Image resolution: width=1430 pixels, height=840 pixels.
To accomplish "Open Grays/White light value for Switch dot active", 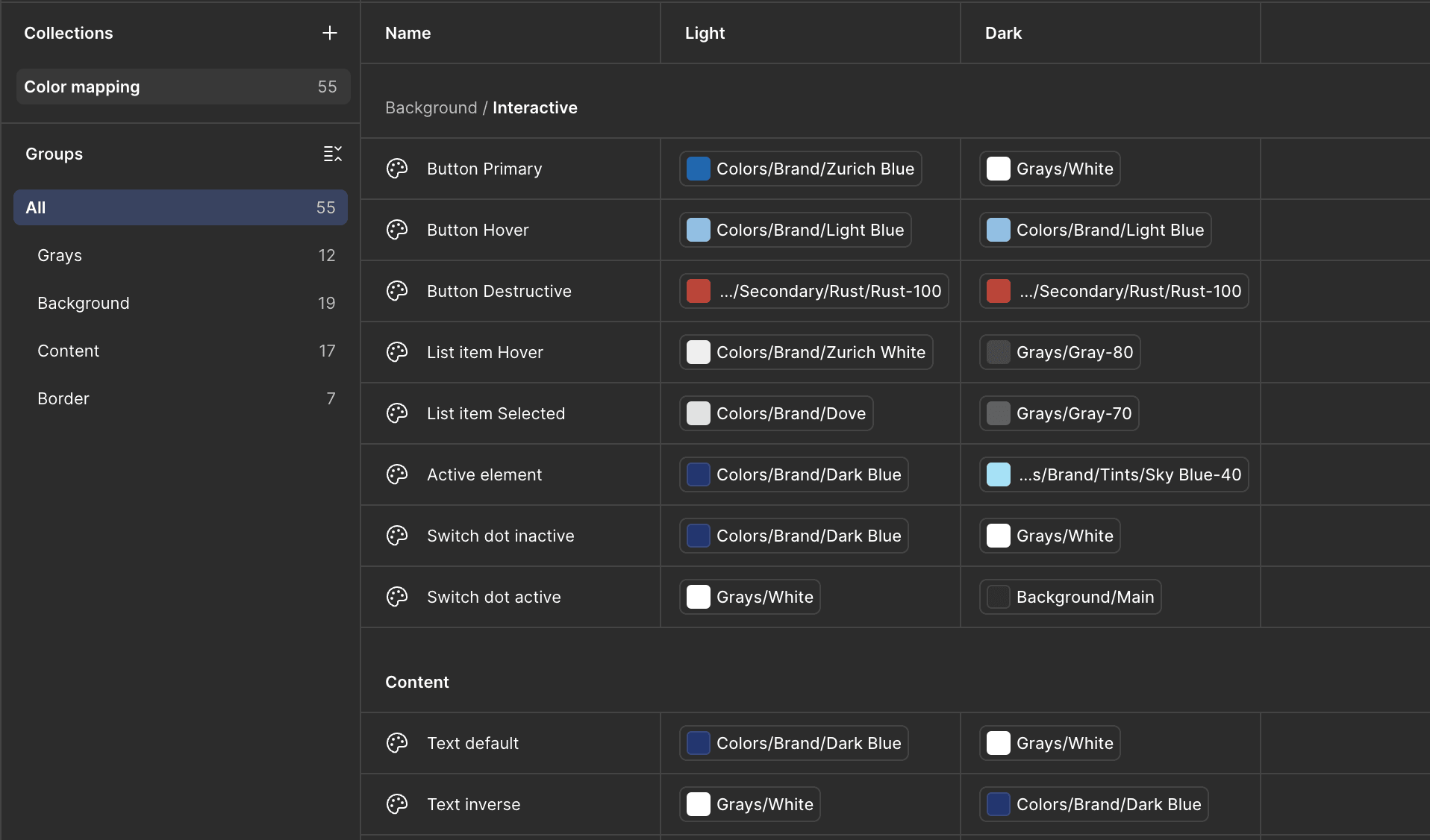I will pyautogui.click(x=750, y=597).
